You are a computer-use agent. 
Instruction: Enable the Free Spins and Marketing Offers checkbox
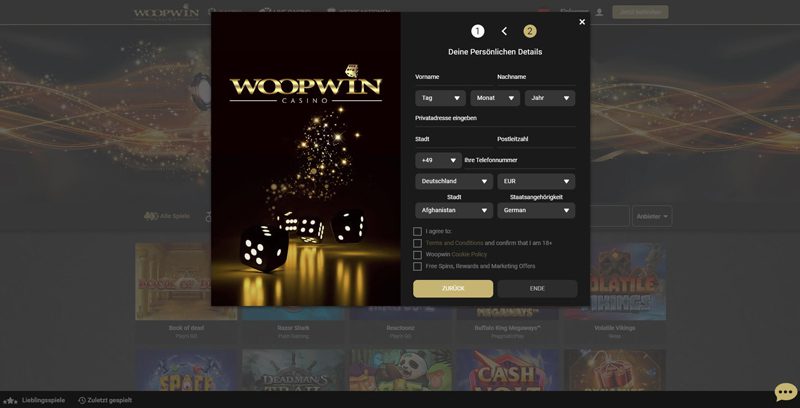[x=417, y=266]
